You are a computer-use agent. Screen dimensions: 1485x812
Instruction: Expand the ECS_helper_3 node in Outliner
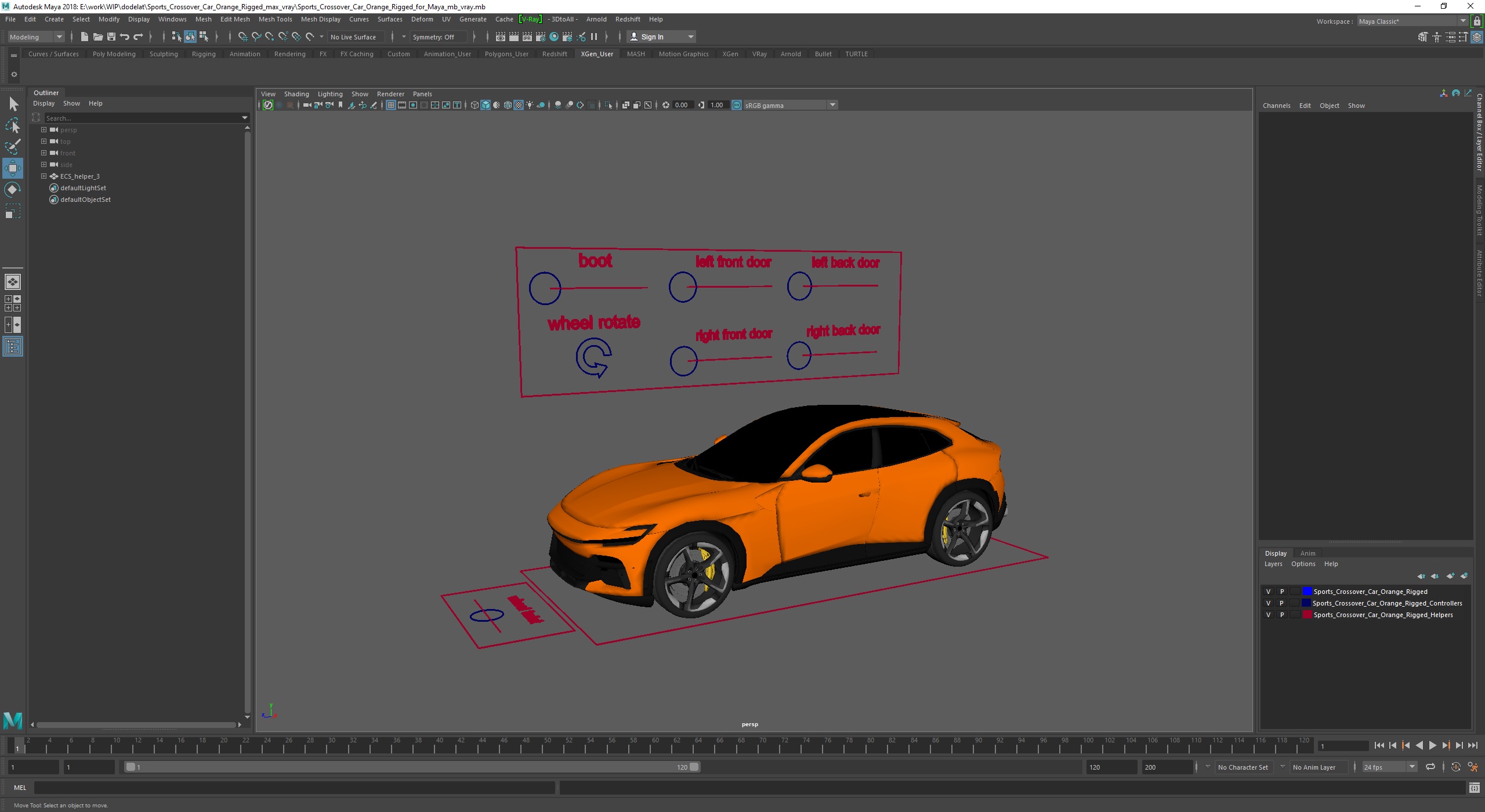pyautogui.click(x=44, y=176)
